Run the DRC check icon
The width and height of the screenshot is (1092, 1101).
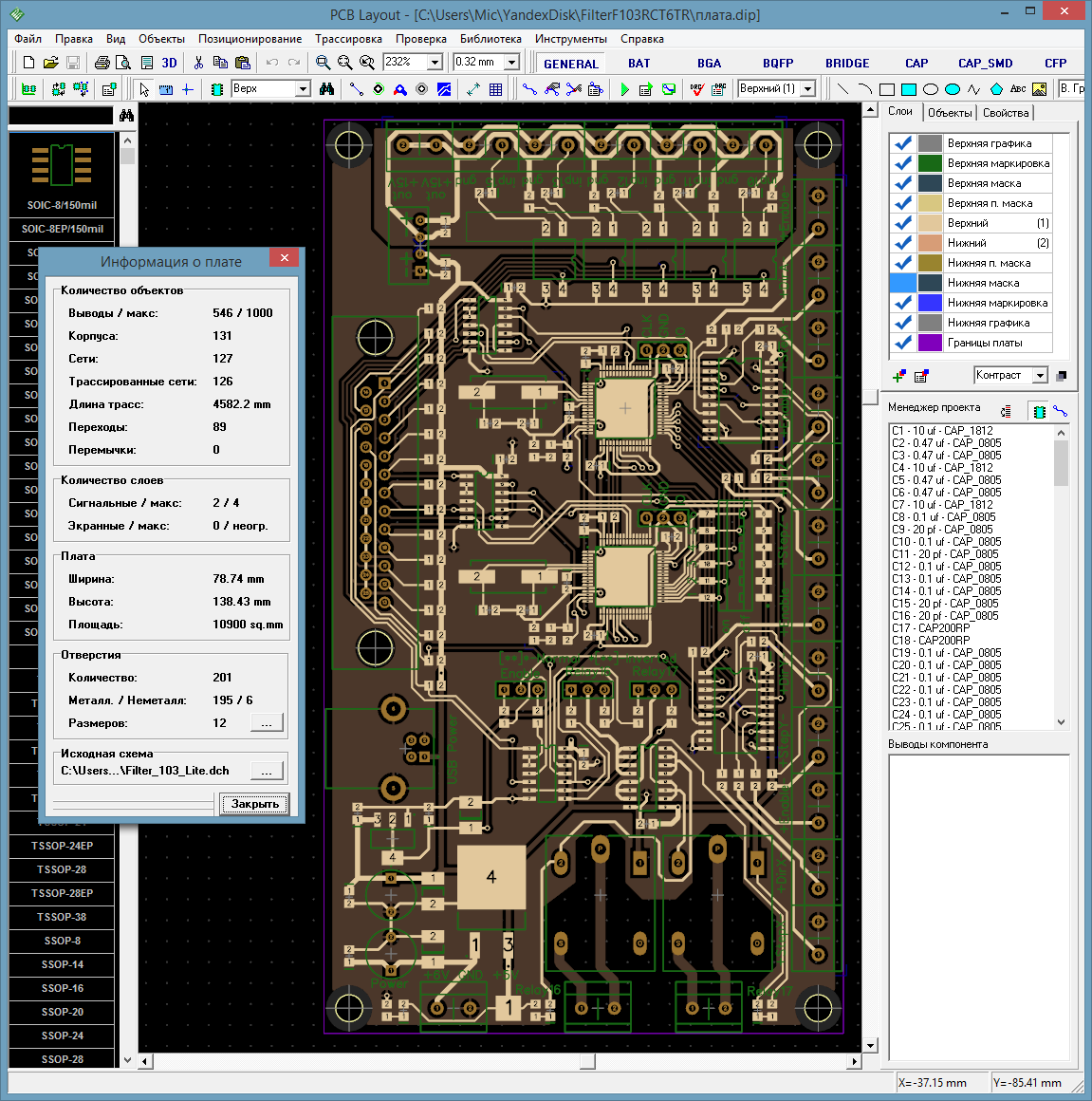(x=697, y=89)
